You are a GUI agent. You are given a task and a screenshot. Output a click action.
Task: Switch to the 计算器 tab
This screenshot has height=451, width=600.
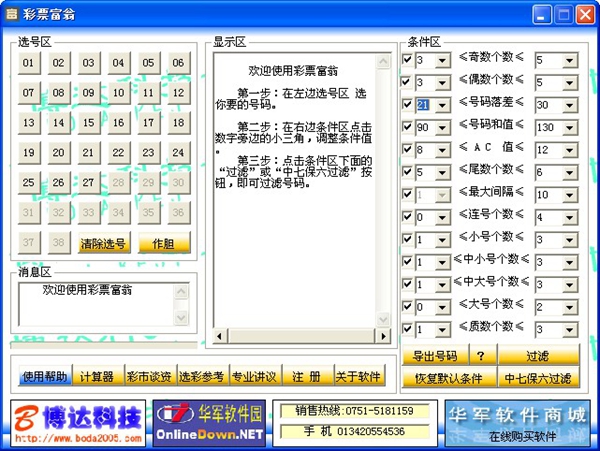(x=97, y=377)
